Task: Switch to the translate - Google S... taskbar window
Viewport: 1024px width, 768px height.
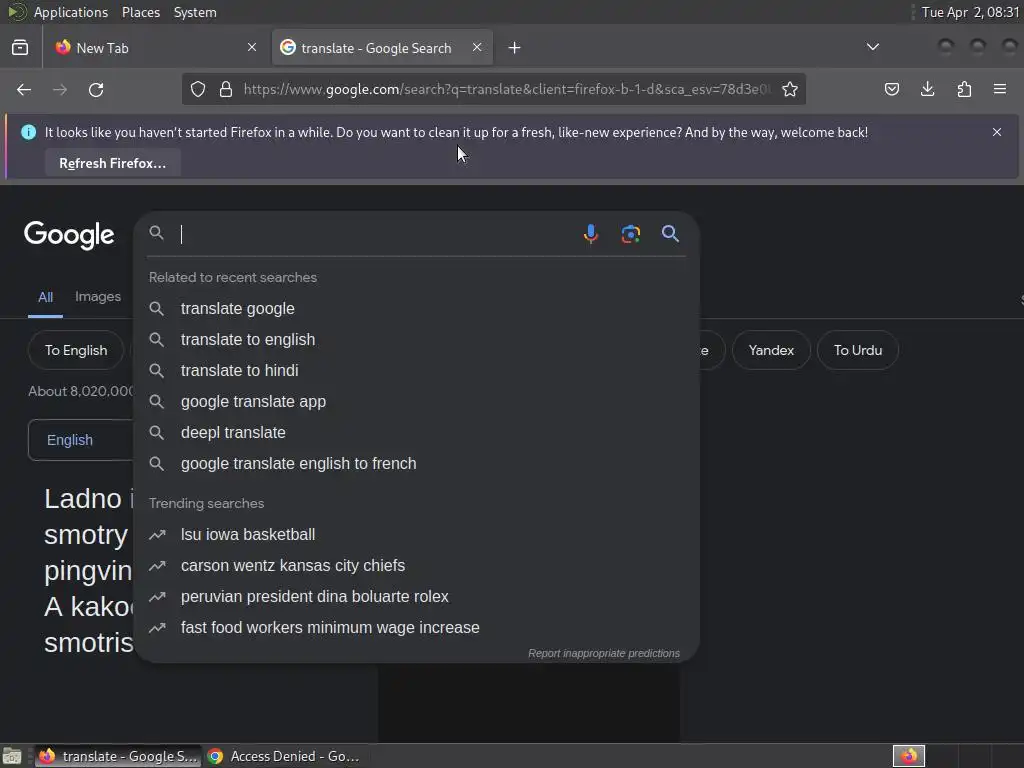Action: (x=118, y=756)
